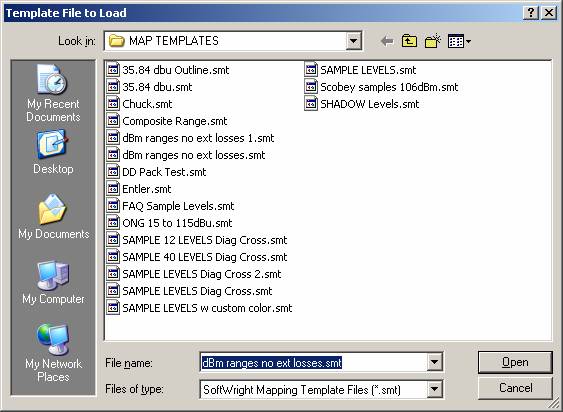Expand the File name dropdown arrow
This screenshot has height=412, width=563.
[434, 362]
